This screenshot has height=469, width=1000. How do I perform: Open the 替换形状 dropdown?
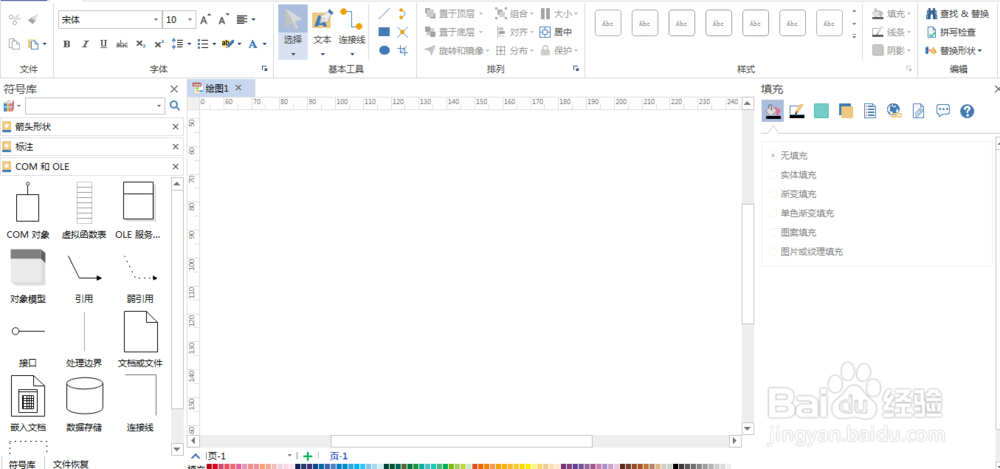(x=953, y=50)
